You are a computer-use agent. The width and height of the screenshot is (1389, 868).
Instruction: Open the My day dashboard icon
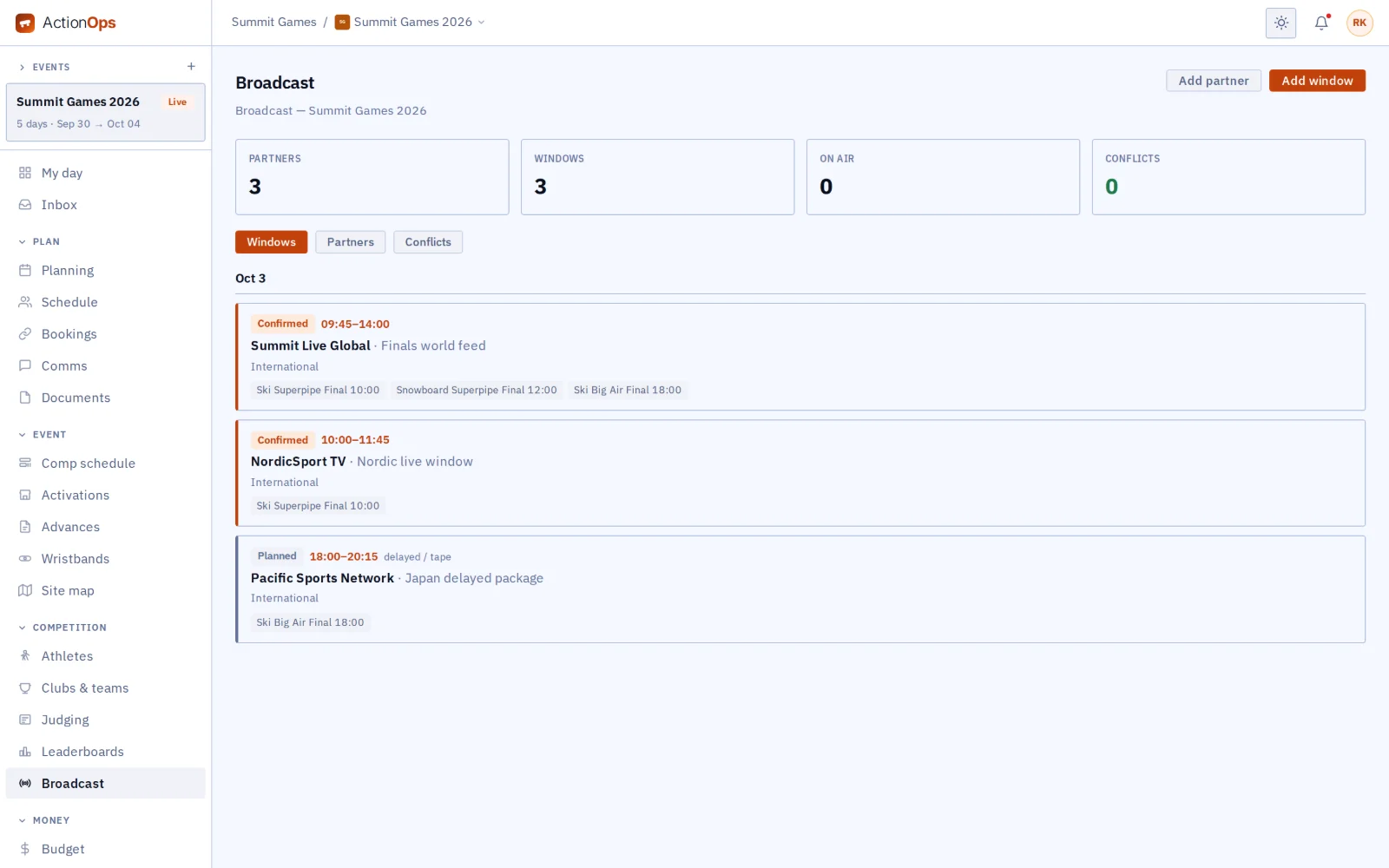pyautogui.click(x=25, y=173)
